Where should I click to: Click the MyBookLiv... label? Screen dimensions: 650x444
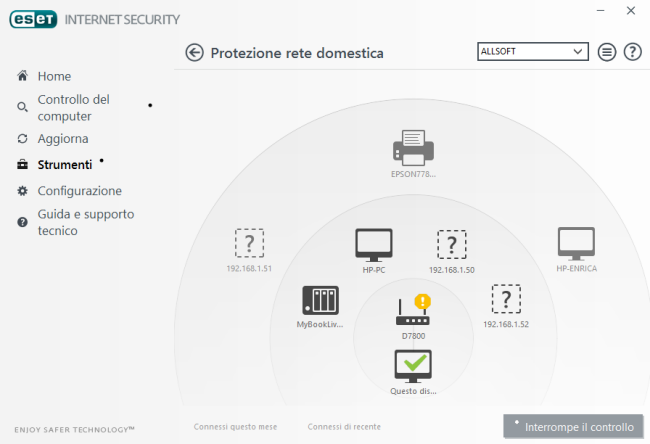pyautogui.click(x=320, y=324)
